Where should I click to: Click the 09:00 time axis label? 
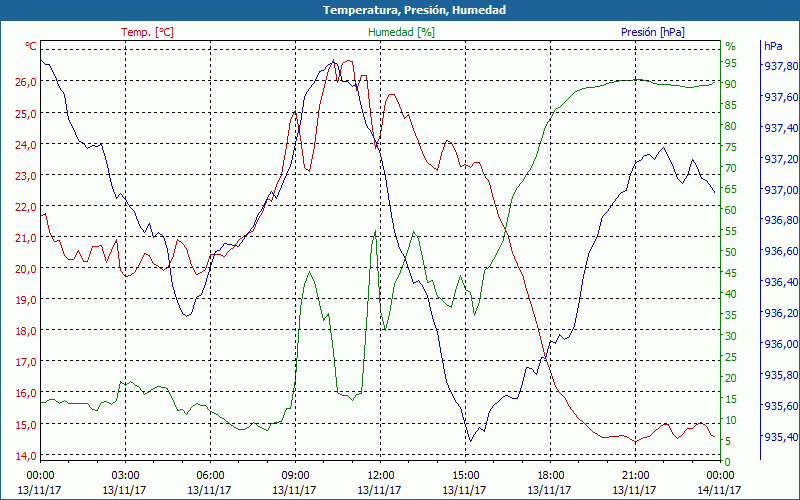coord(295,476)
